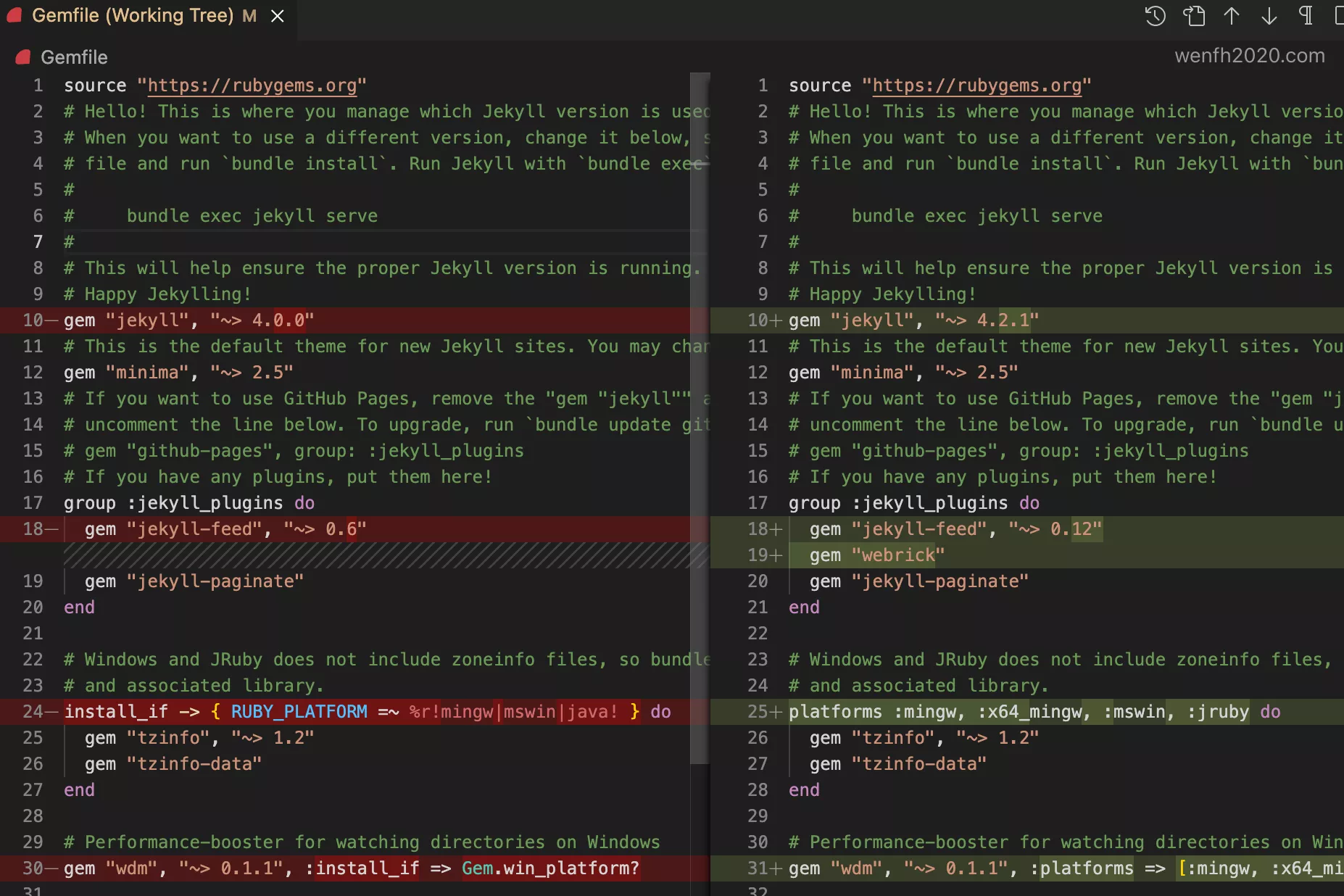1344x896 pixels.
Task: Click the Open File icon
Action: click(1193, 16)
